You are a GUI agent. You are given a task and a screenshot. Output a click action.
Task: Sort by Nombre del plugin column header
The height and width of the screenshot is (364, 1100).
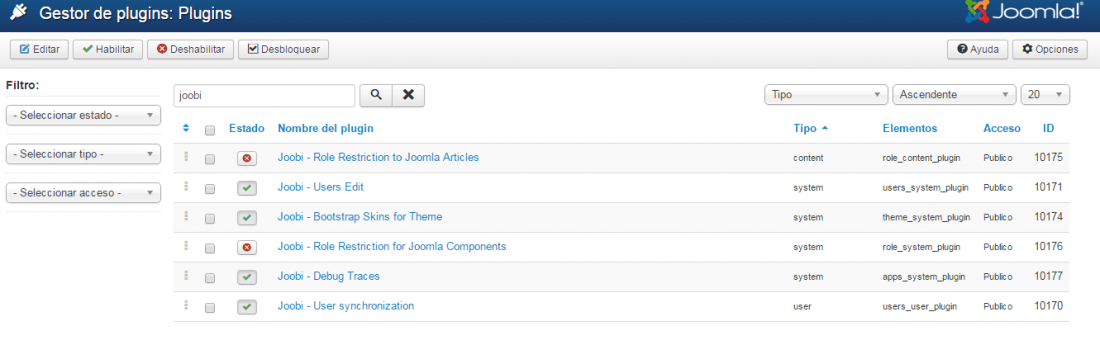click(326, 128)
